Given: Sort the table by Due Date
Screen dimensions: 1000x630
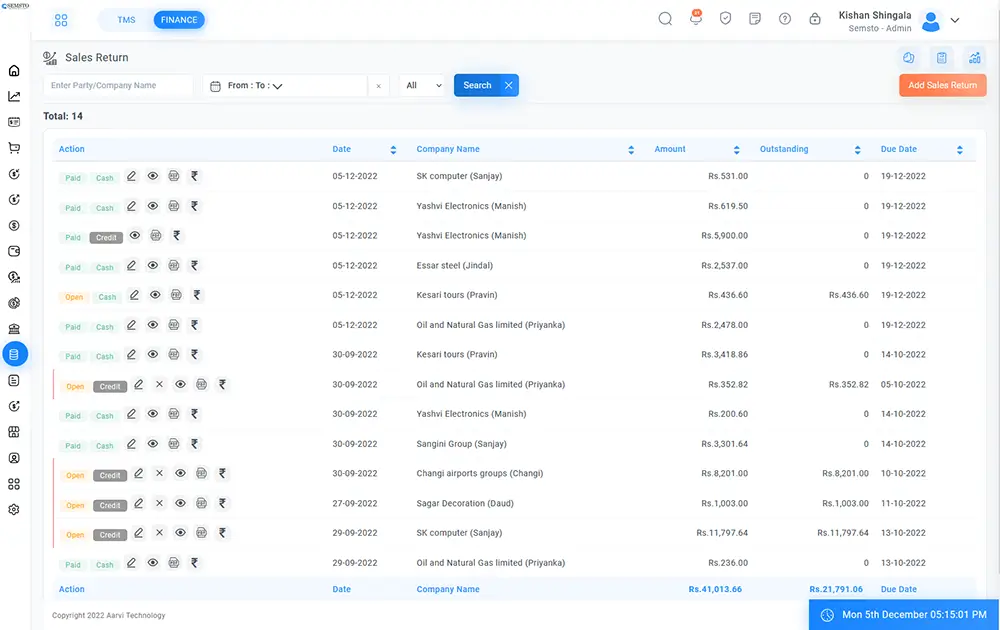Looking at the screenshot, I should (959, 150).
